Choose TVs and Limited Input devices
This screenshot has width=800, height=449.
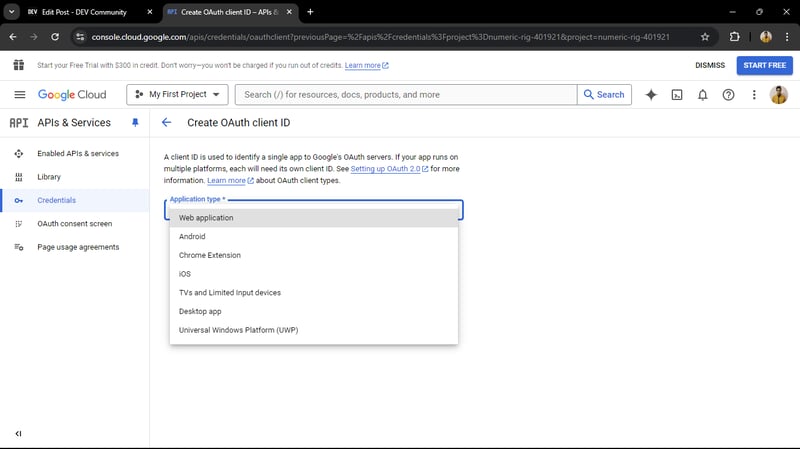coord(313,293)
